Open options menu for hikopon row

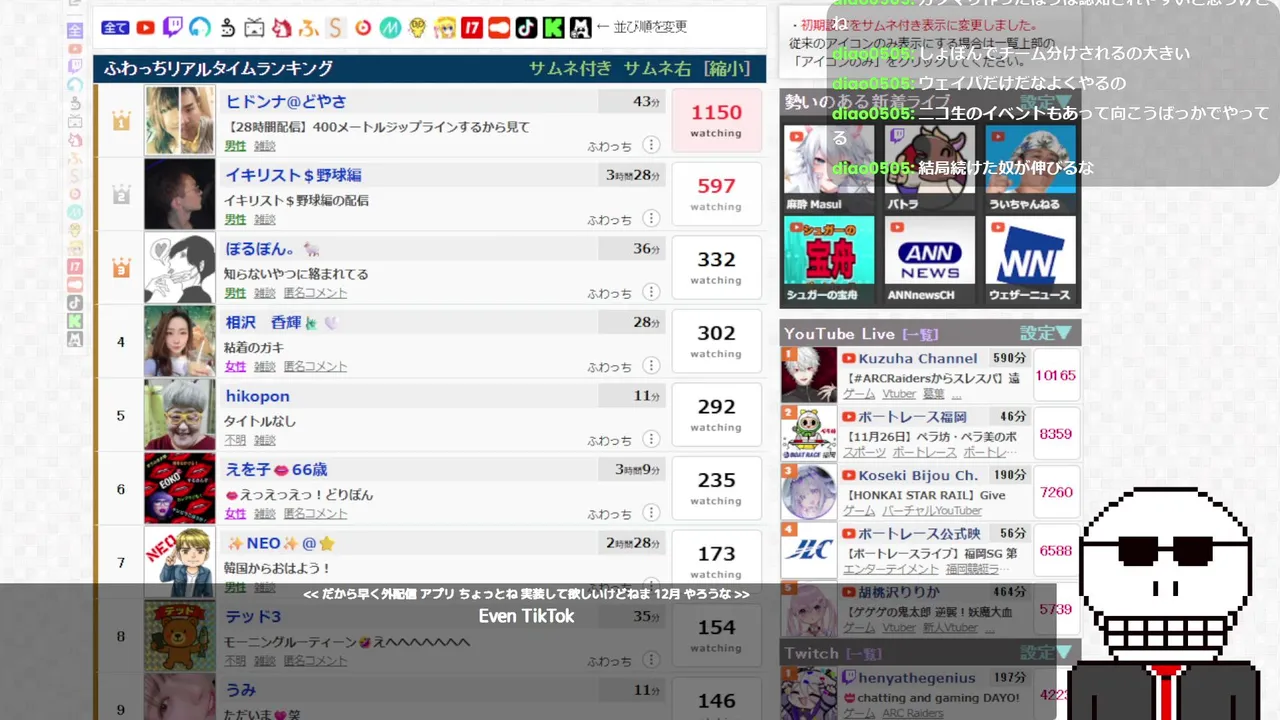[x=651, y=439]
